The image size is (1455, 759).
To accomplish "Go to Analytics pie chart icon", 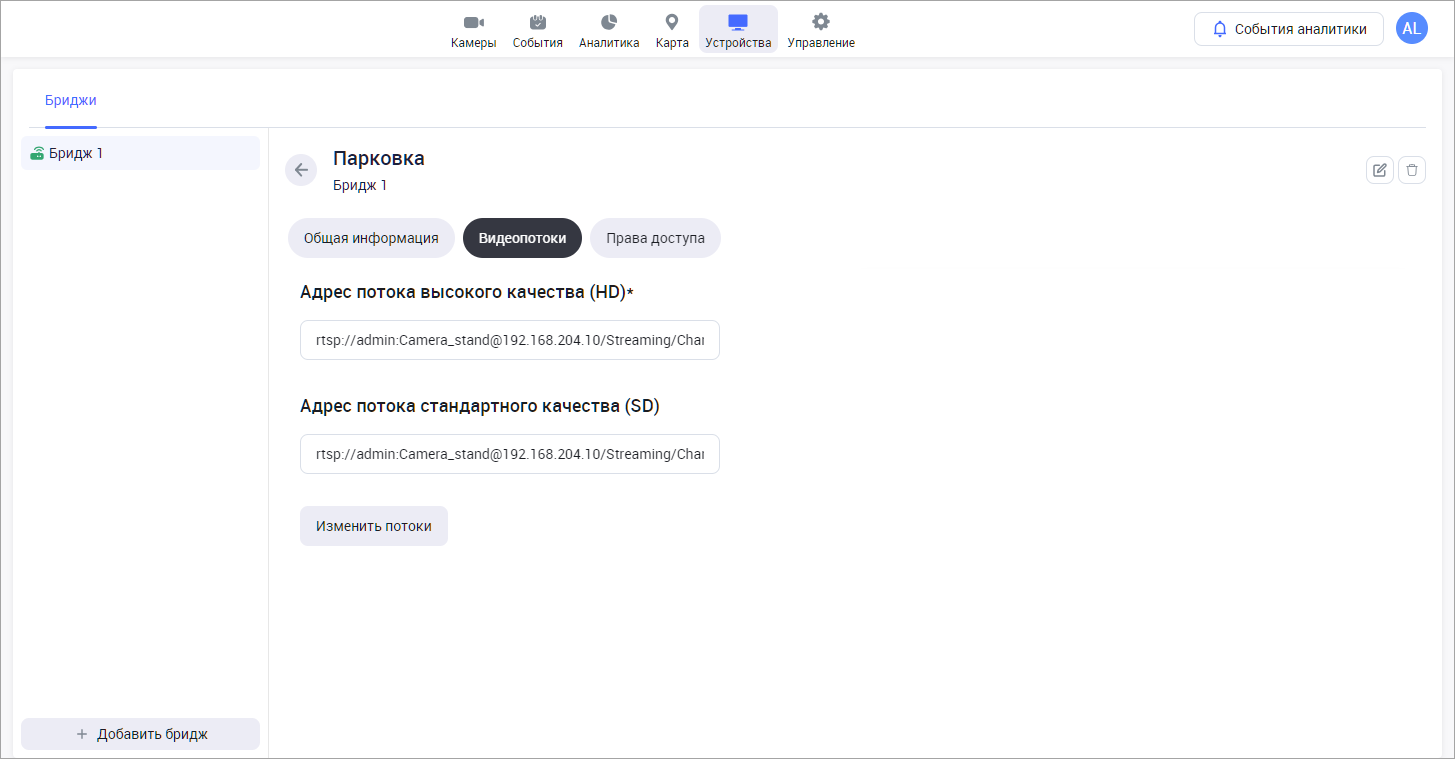I will point(608,23).
